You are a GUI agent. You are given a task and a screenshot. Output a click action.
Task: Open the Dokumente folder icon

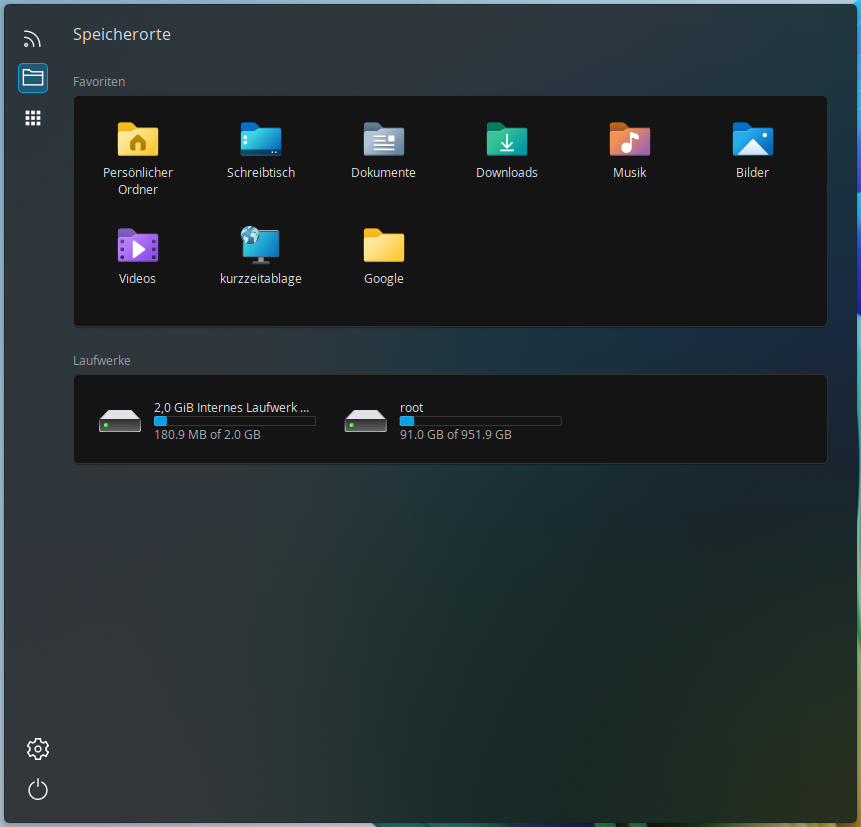(384, 139)
